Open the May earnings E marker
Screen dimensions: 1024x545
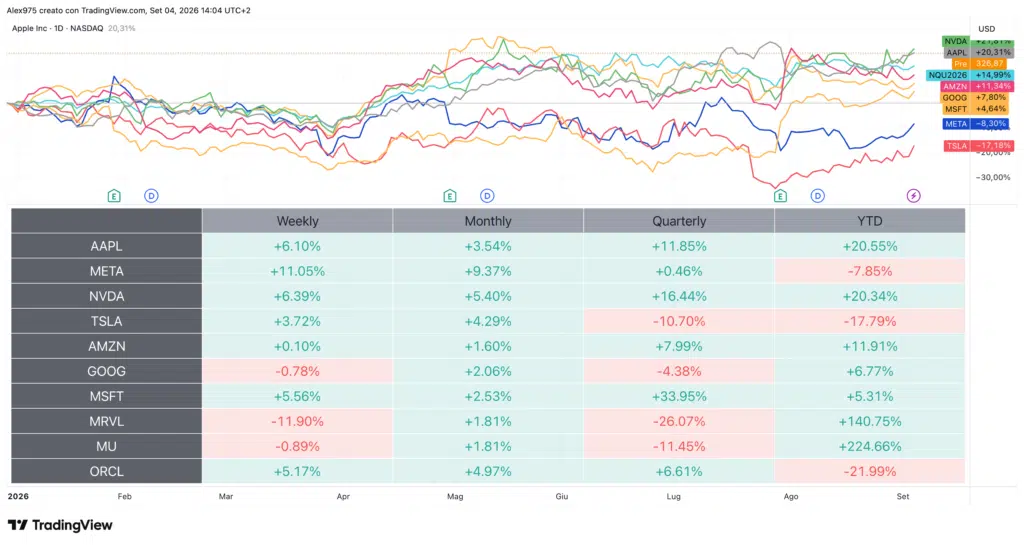click(x=449, y=196)
